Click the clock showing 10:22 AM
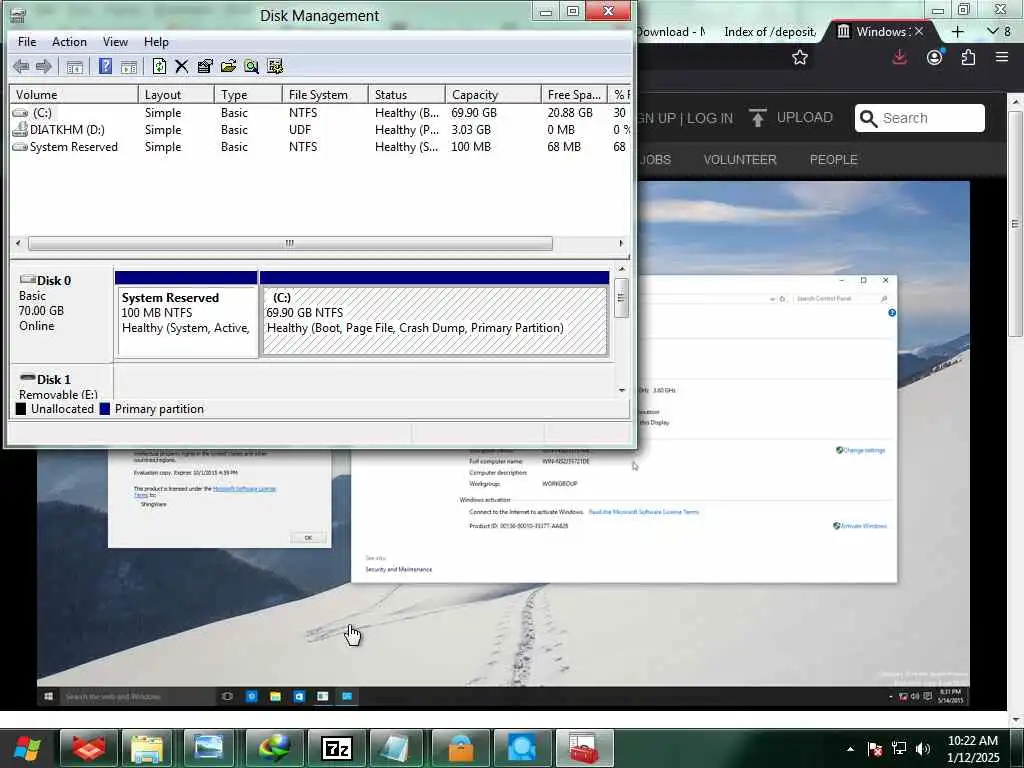Image resolution: width=1024 pixels, height=768 pixels. pyautogui.click(x=972, y=741)
